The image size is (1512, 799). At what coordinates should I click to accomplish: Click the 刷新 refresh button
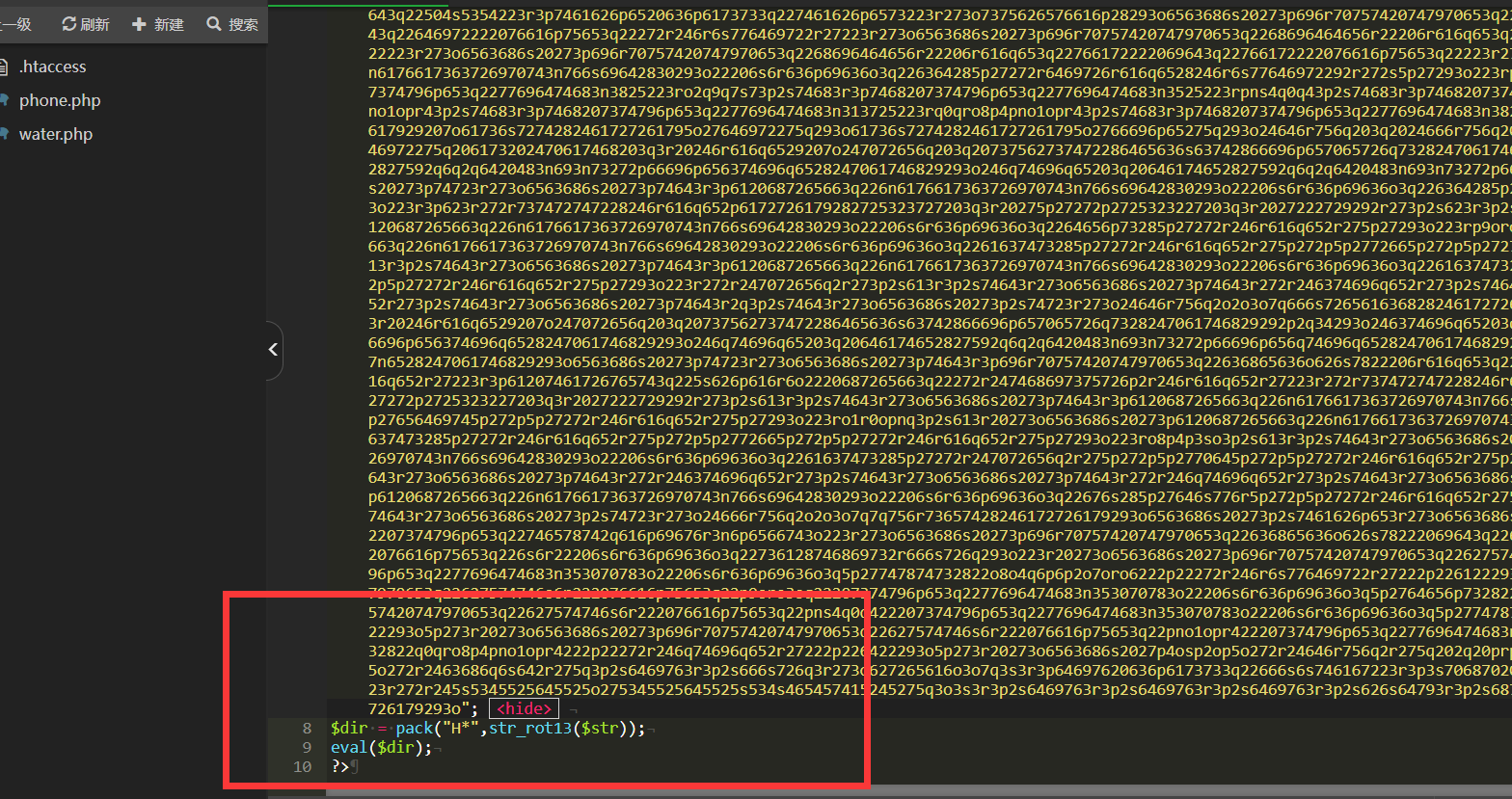[x=86, y=24]
